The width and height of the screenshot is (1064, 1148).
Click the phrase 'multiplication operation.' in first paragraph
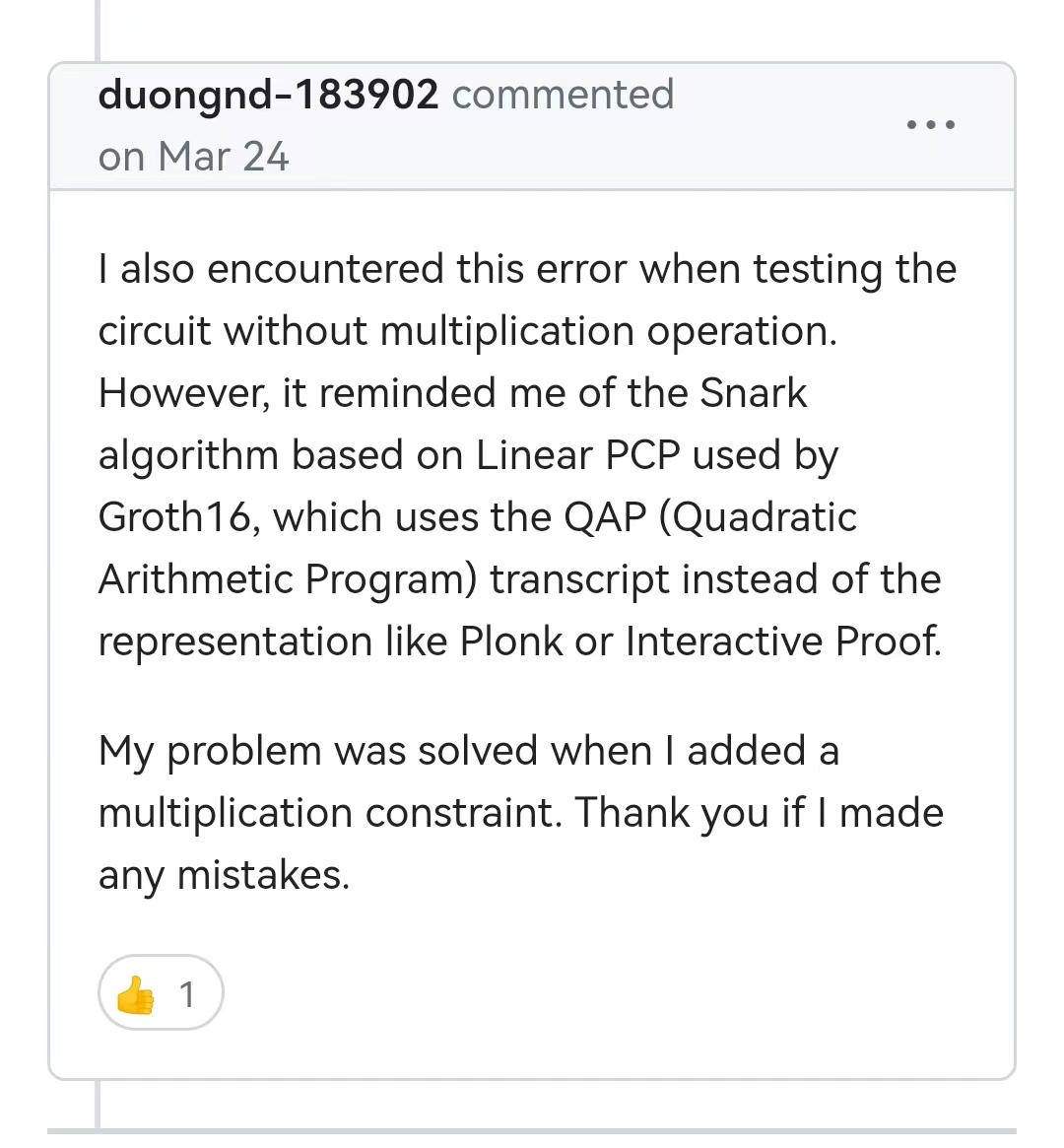pos(608,331)
